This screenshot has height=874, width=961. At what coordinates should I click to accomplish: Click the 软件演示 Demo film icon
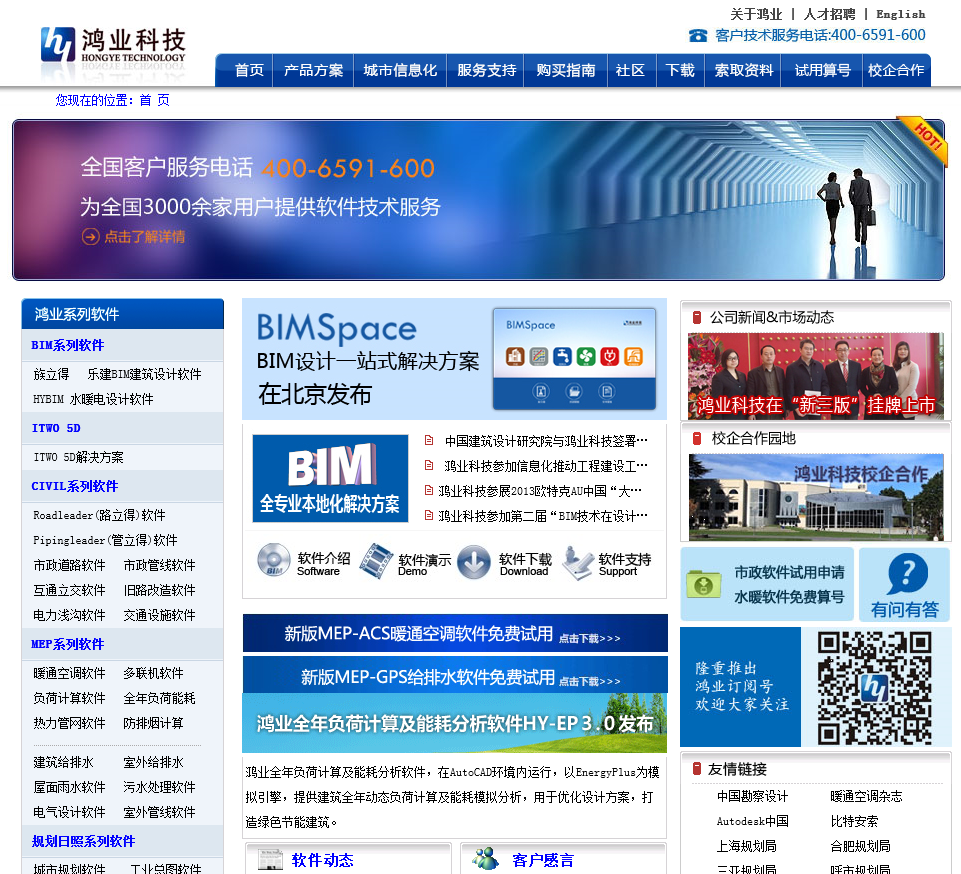click(x=376, y=561)
